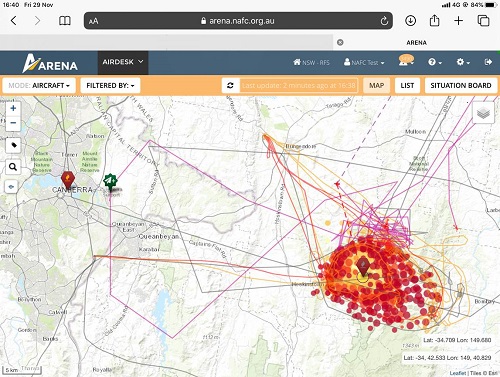This screenshot has width=500, height=377.
Task: Select the green aircraft marker near Canberra
Action: [x=110, y=182]
